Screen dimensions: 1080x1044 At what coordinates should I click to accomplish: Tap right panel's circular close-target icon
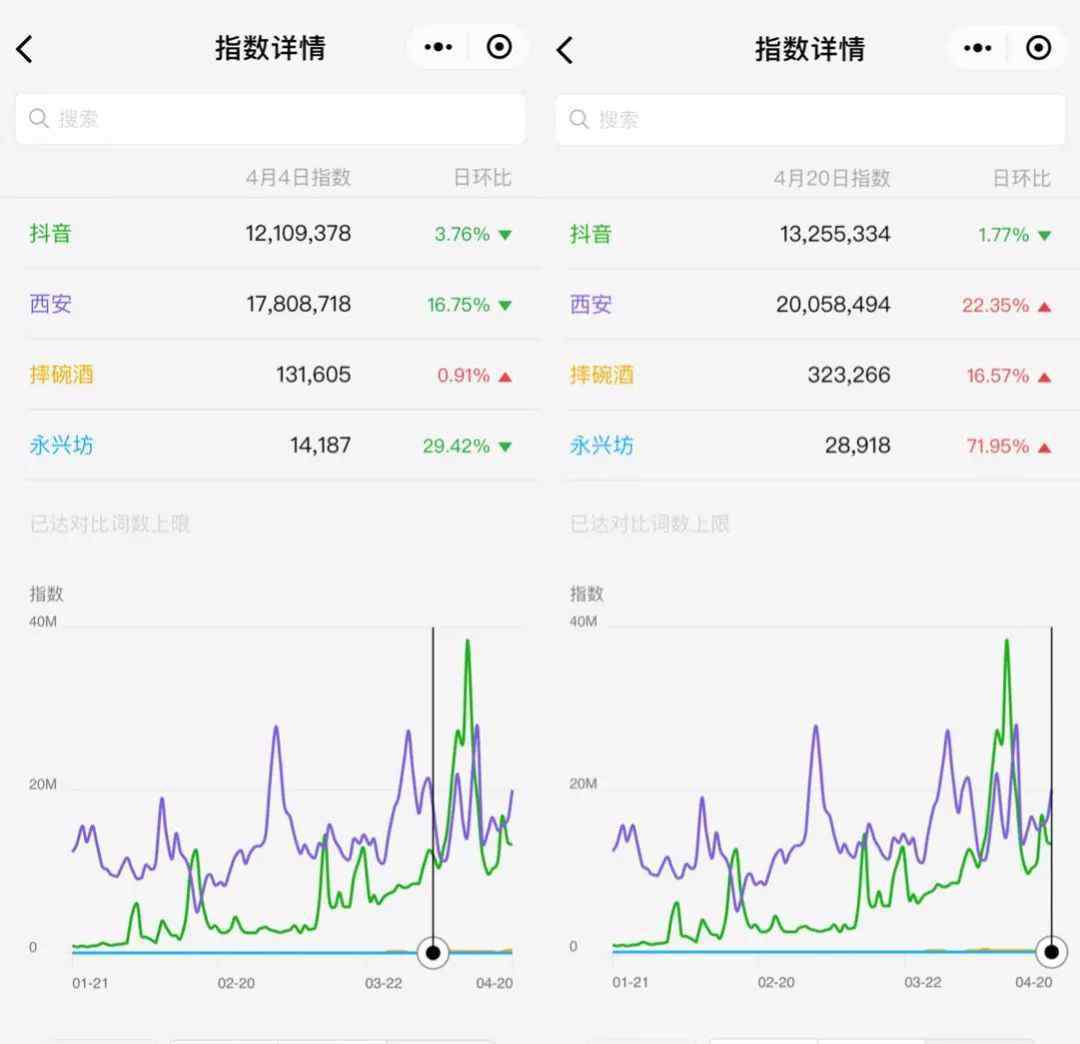(x=1038, y=48)
